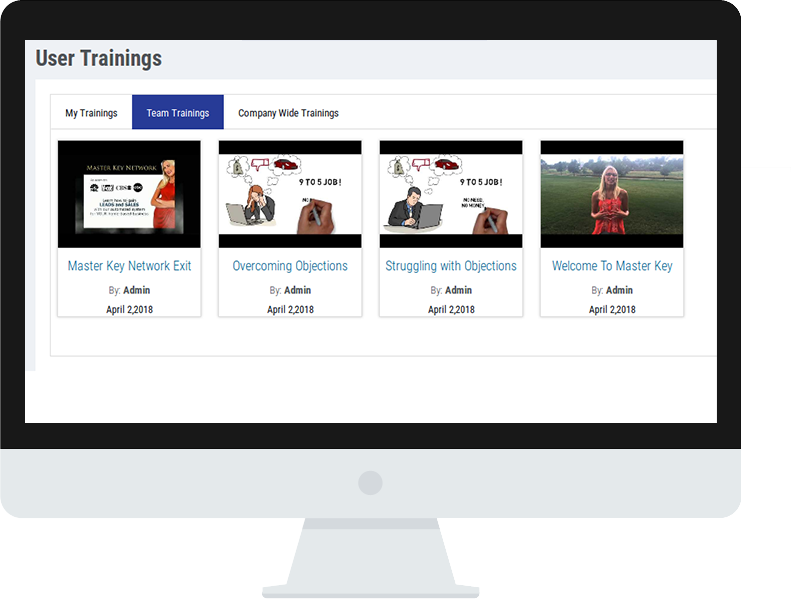
Task: Click the Overcoming Objections title link
Action: click(x=290, y=266)
